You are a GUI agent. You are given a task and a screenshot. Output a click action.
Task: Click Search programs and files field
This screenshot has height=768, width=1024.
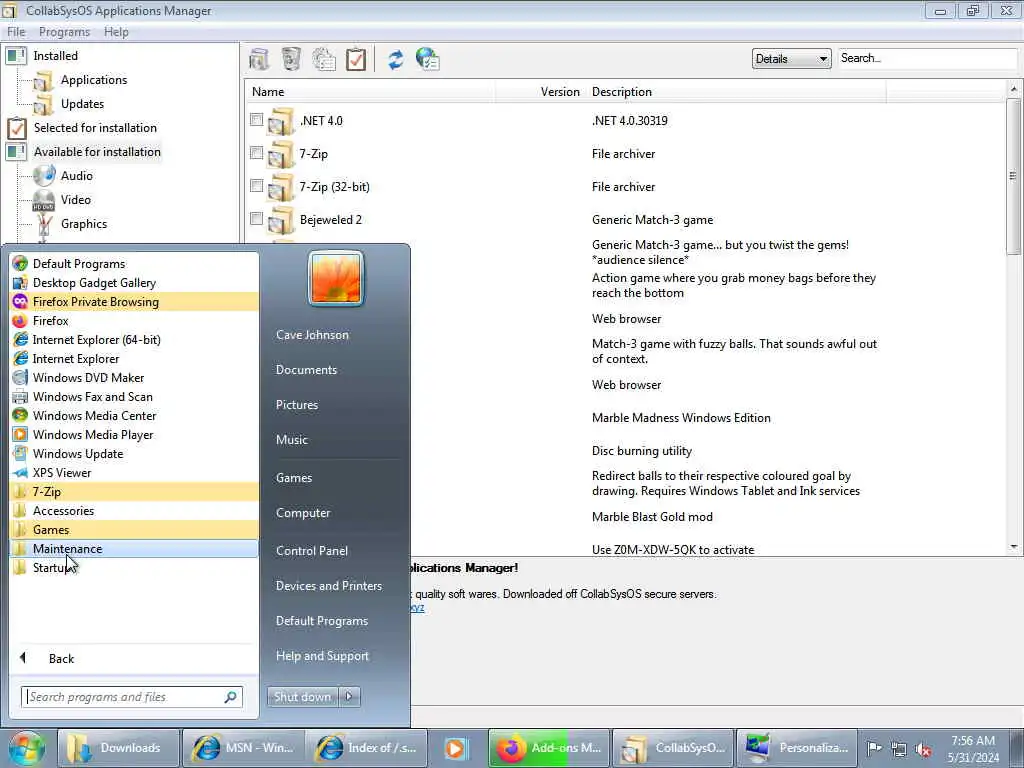click(132, 697)
